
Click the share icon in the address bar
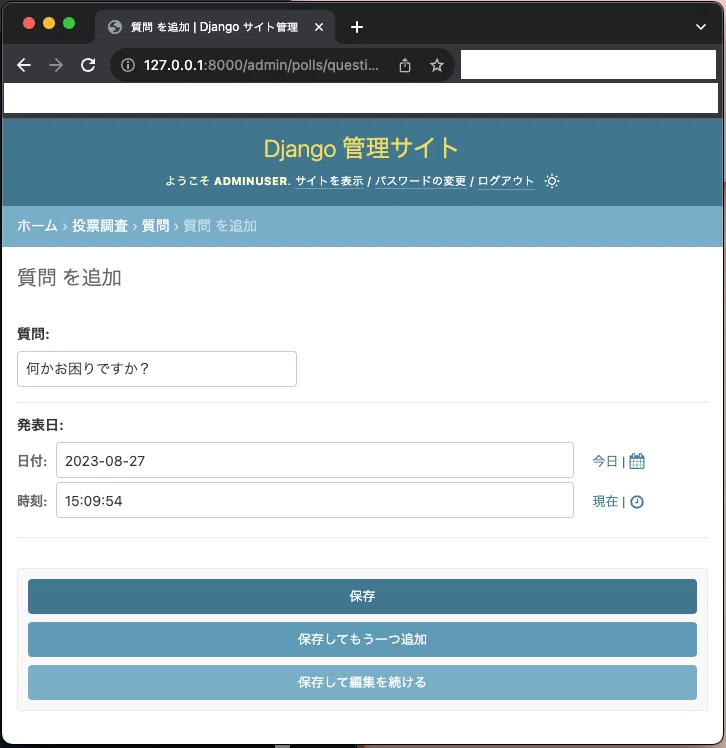click(x=404, y=65)
